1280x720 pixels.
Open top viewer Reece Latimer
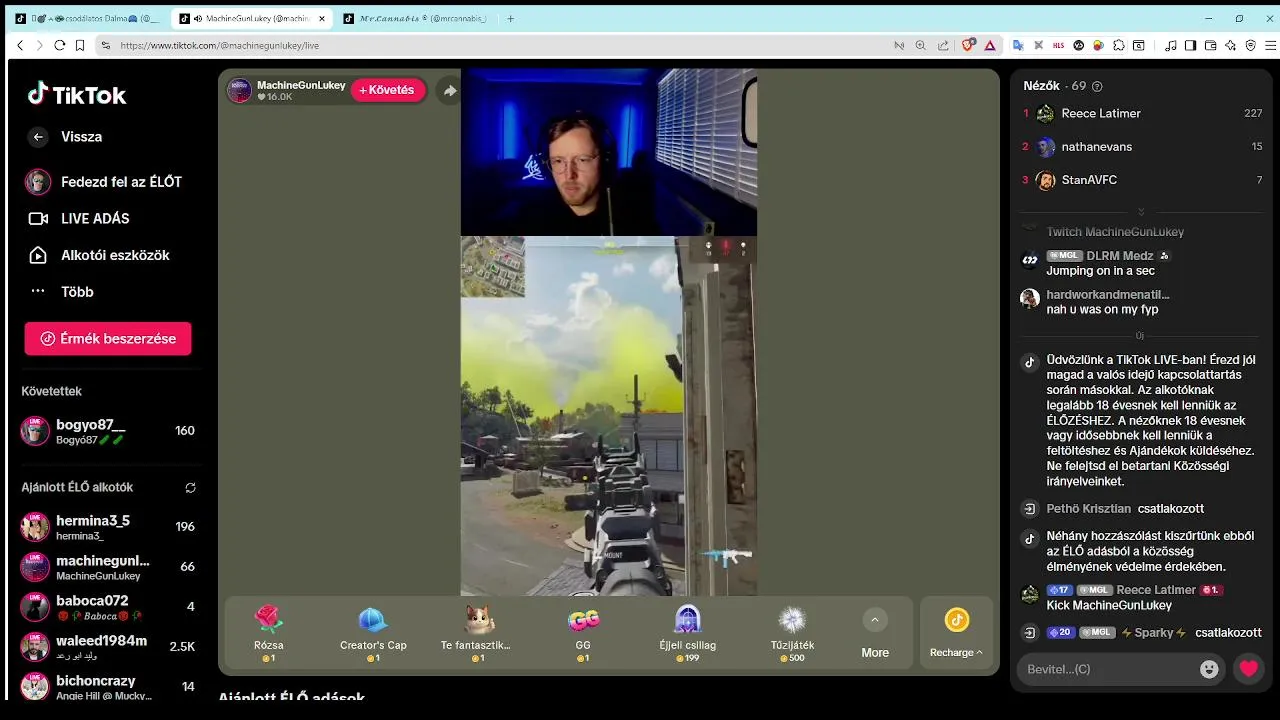pyautogui.click(x=1142, y=114)
